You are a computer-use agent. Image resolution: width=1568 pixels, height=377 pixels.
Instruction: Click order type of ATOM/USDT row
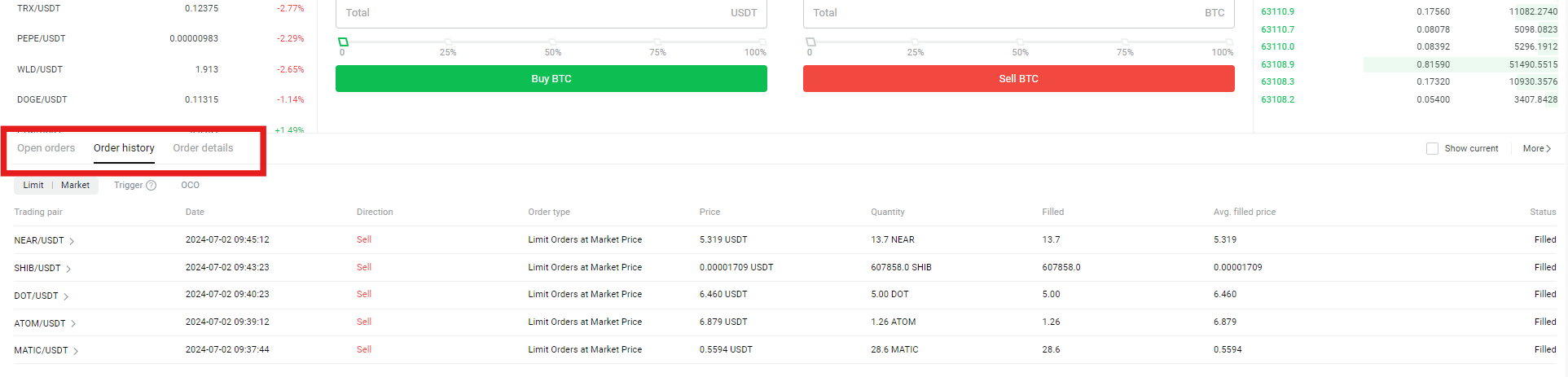pos(585,322)
